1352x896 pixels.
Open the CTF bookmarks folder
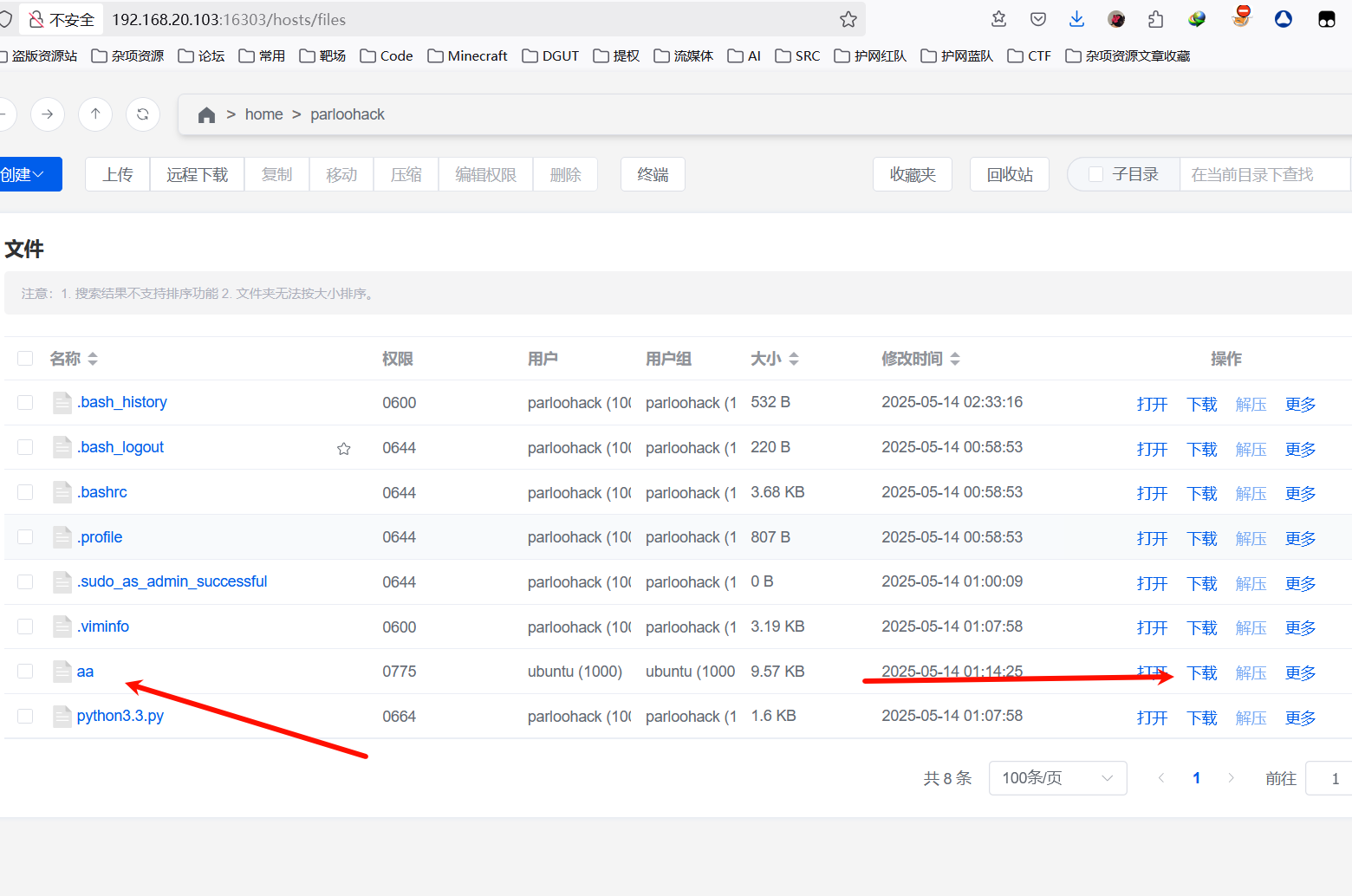click(x=1029, y=56)
